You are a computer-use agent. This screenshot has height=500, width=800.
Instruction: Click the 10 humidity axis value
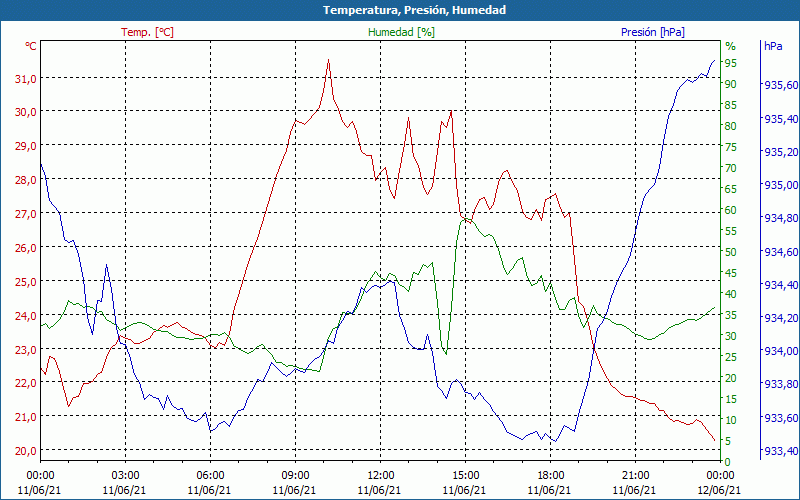point(731,420)
